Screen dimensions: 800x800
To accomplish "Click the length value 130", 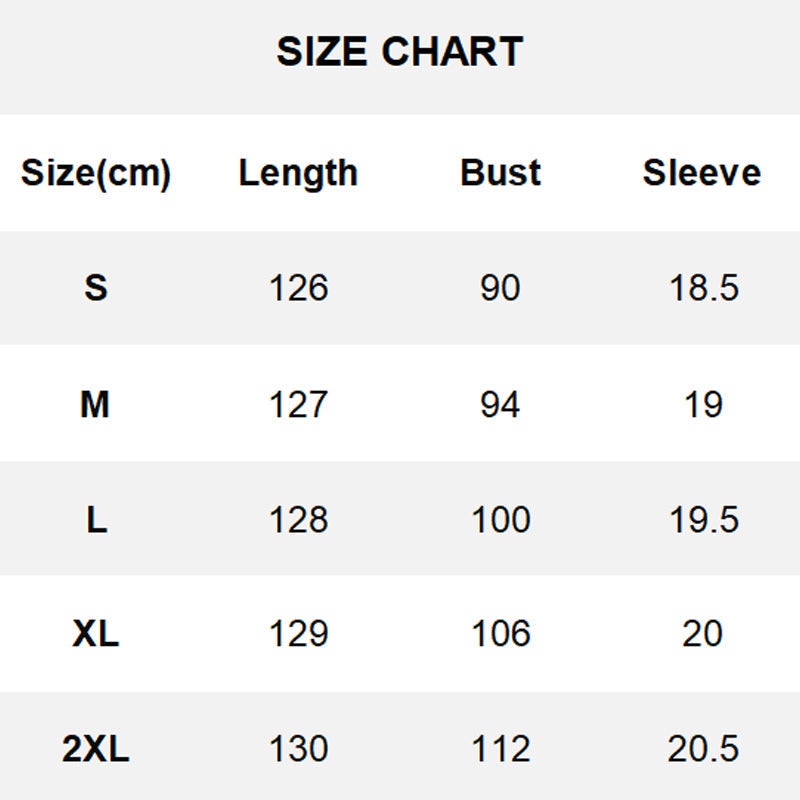I will coord(298,749).
